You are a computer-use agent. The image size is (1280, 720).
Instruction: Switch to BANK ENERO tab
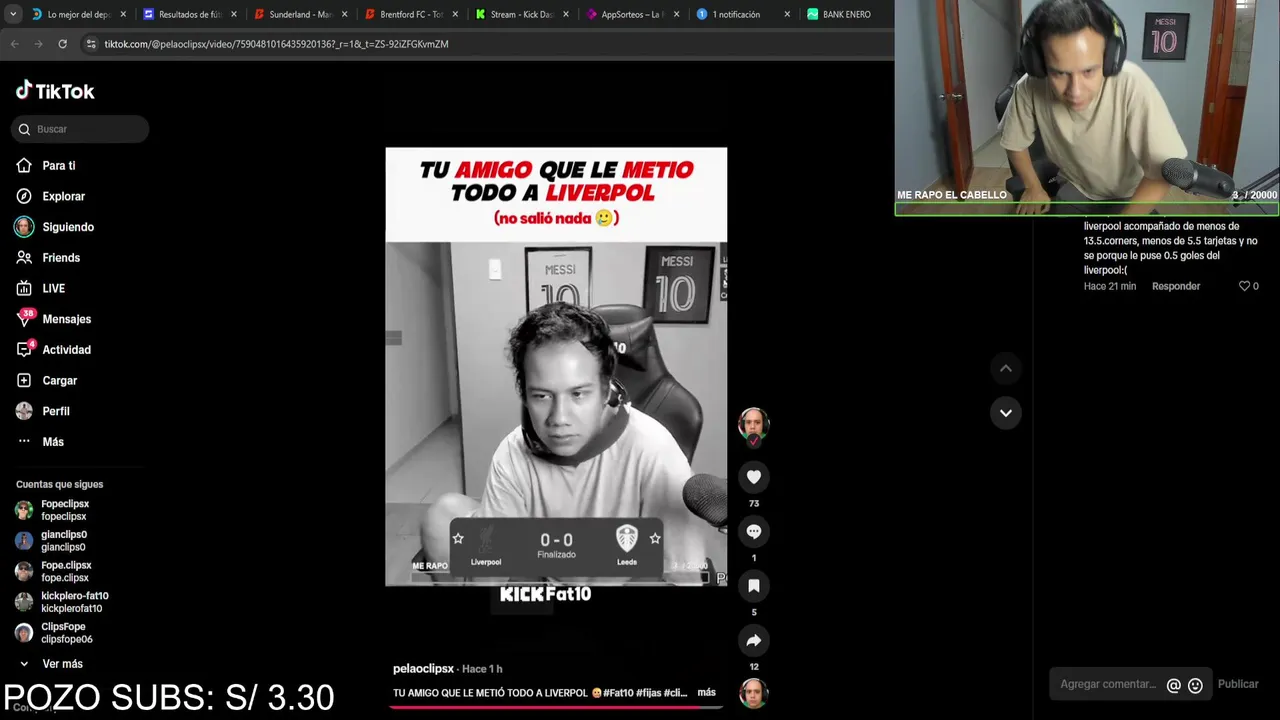coord(846,14)
